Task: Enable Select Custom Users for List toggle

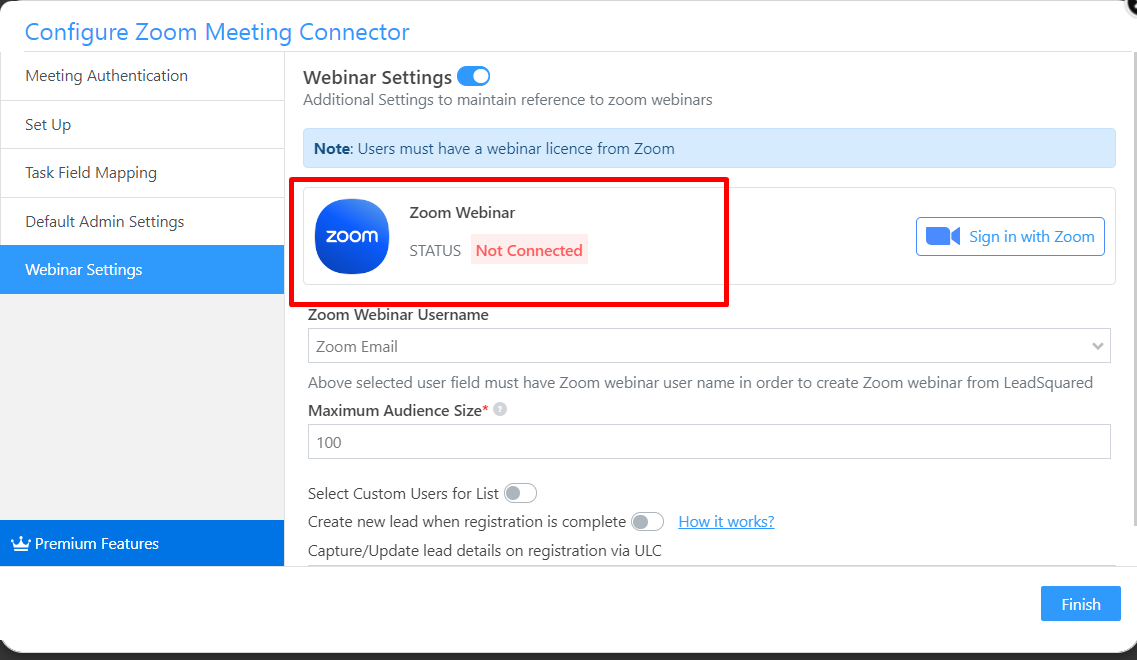Action: coord(520,493)
